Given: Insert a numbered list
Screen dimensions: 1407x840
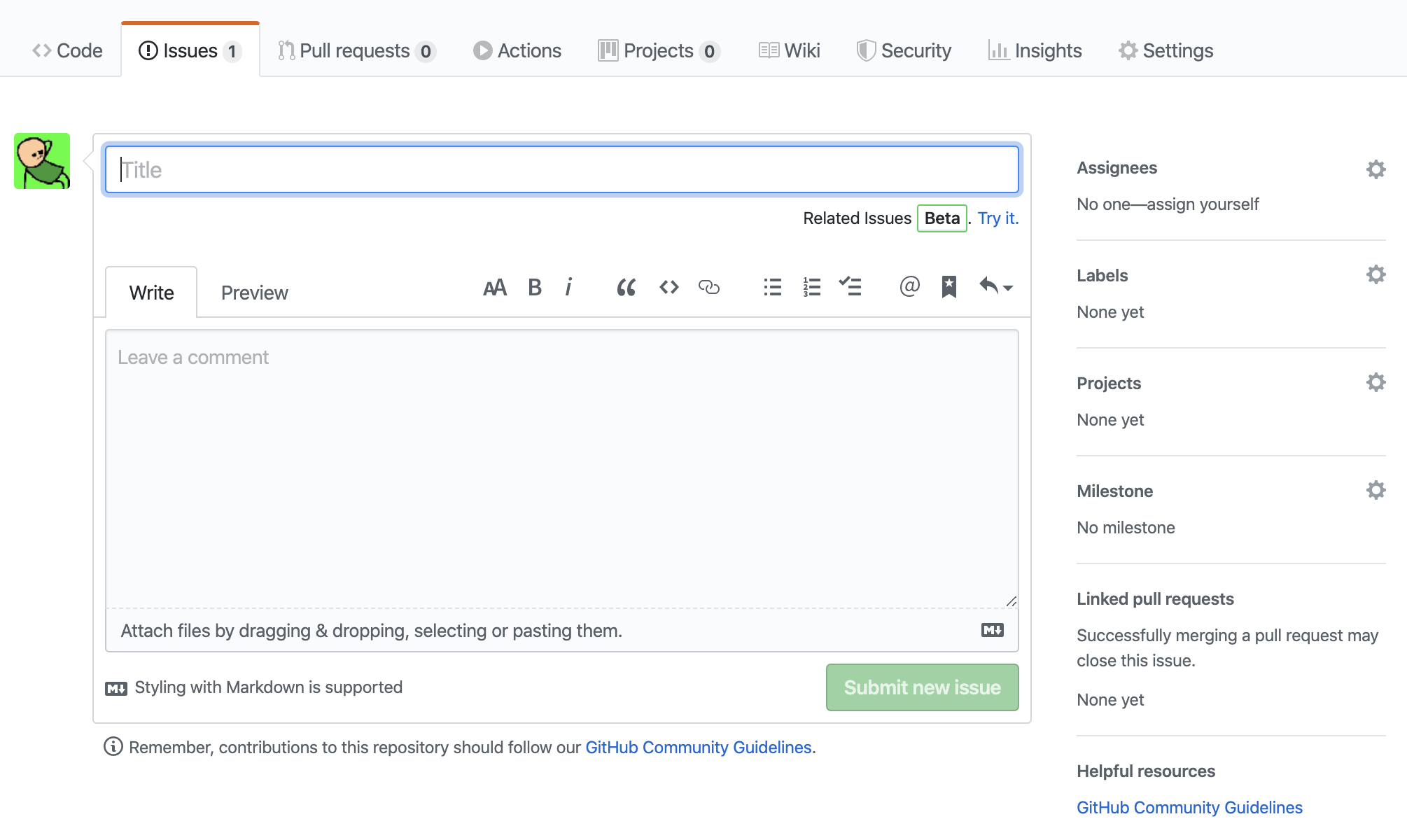Looking at the screenshot, I should pyautogui.click(x=811, y=288).
